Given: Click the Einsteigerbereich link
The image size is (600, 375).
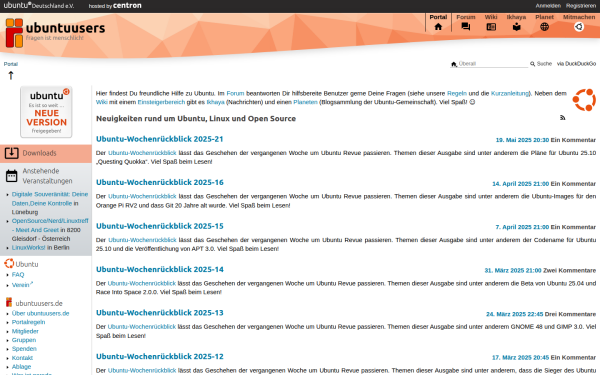Looking at the screenshot, I should tap(161, 102).
